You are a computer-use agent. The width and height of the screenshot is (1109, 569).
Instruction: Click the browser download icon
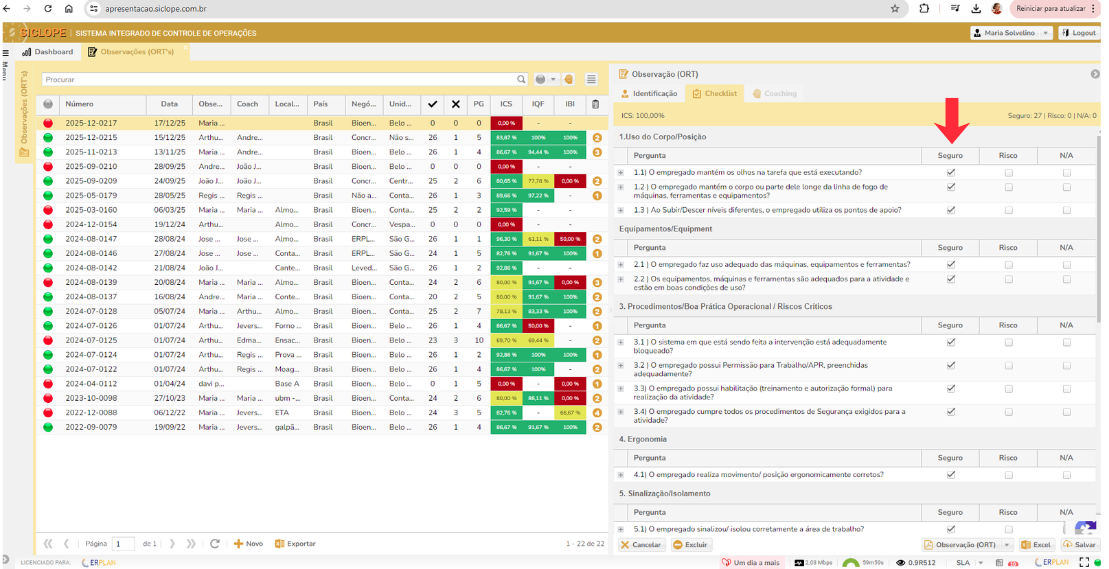click(975, 8)
